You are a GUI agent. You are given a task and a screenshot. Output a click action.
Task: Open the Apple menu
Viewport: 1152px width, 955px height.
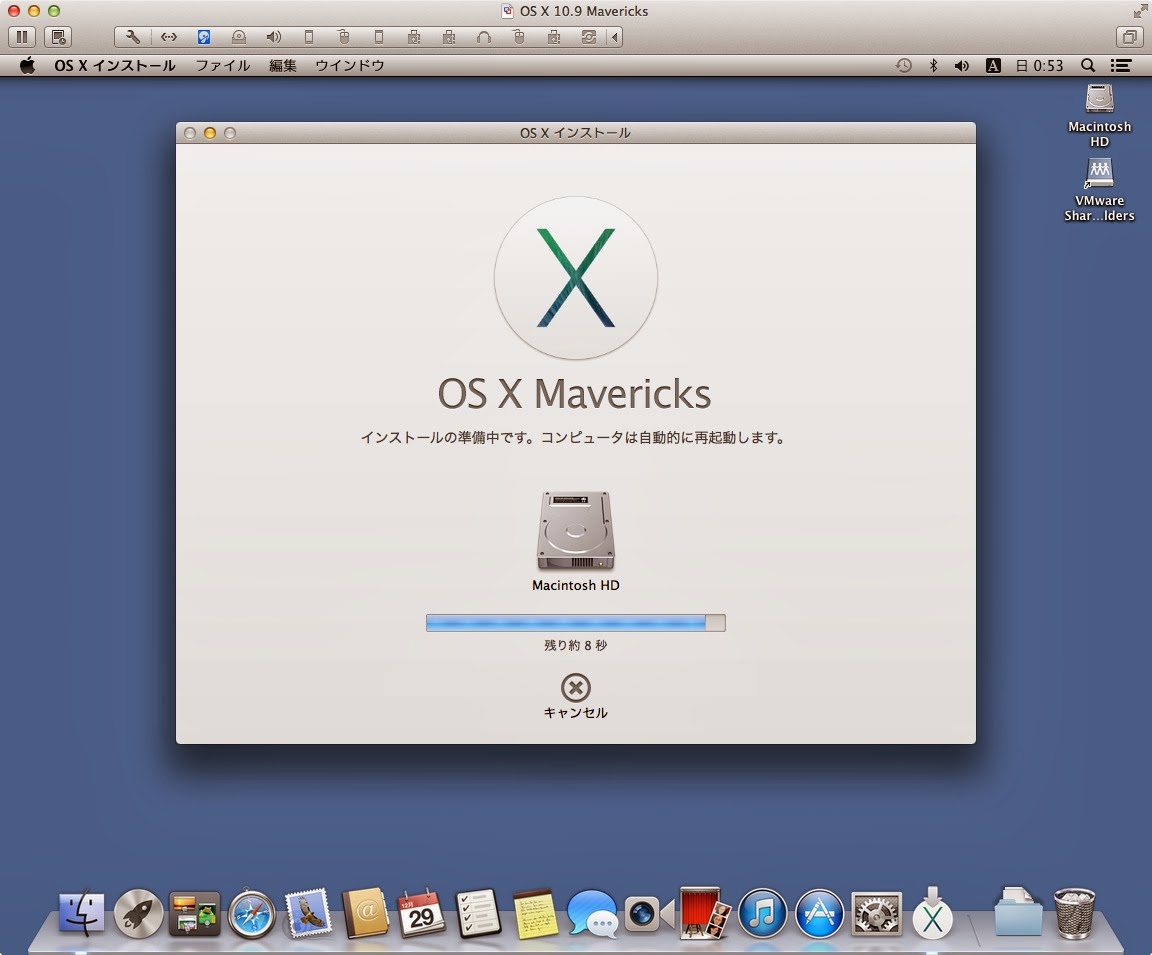click(27, 65)
